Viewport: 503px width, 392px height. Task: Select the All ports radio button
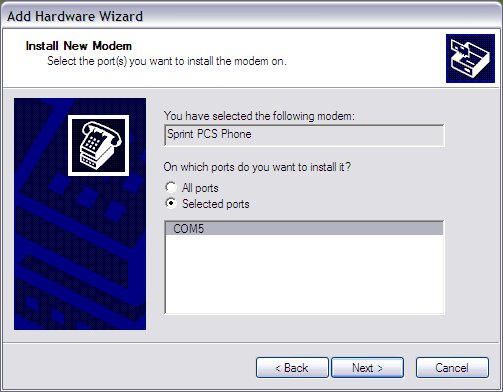click(x=171, y=187)
